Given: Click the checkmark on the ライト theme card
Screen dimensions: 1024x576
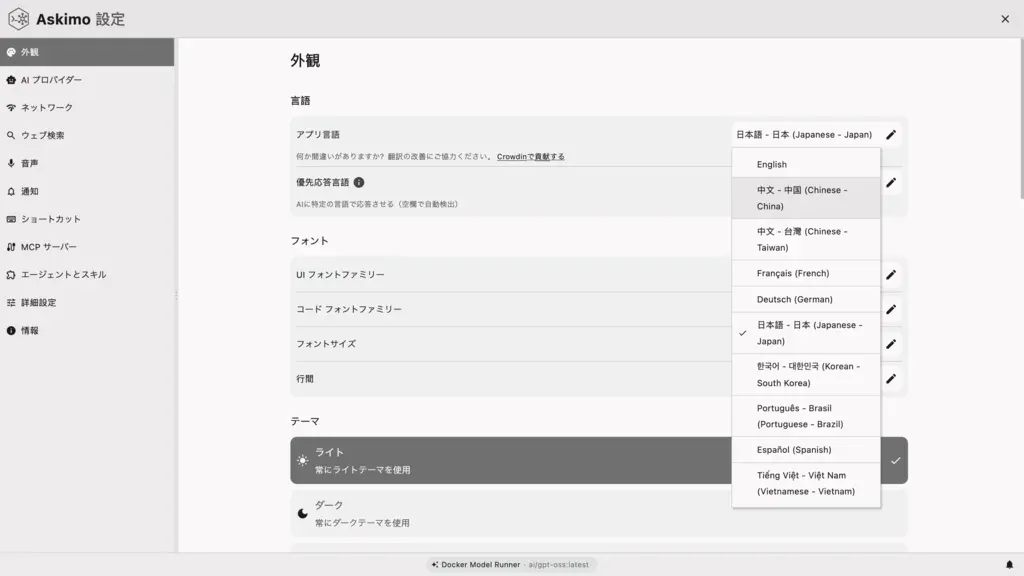Looking at the screenshot, I should point(895,460).
